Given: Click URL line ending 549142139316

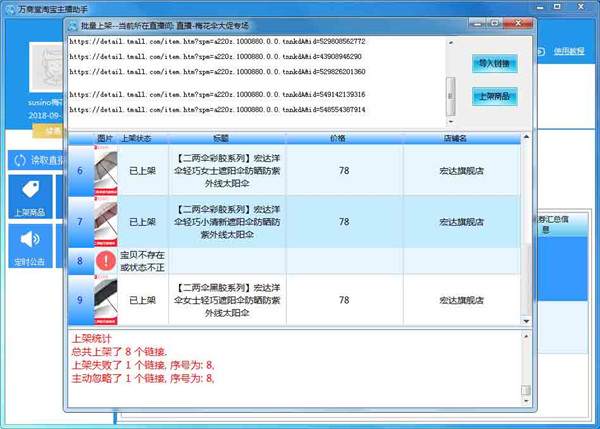Looking at the screenshot, I should (x=217, y=94).
